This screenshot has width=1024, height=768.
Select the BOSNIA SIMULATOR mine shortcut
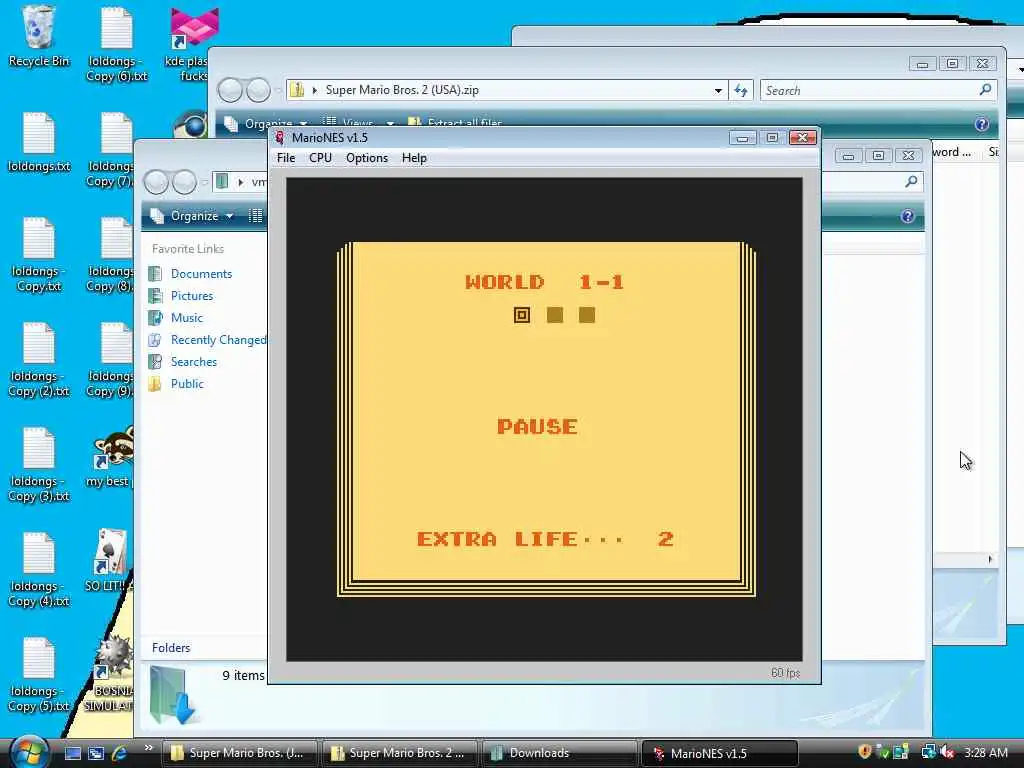(x=110, y=673)
